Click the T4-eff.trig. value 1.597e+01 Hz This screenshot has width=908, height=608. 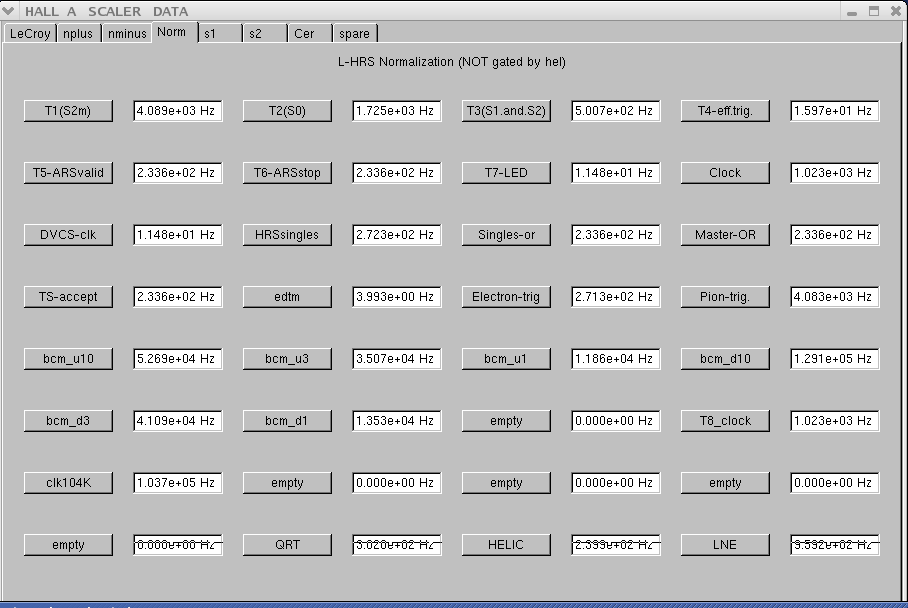coord(834,111)
